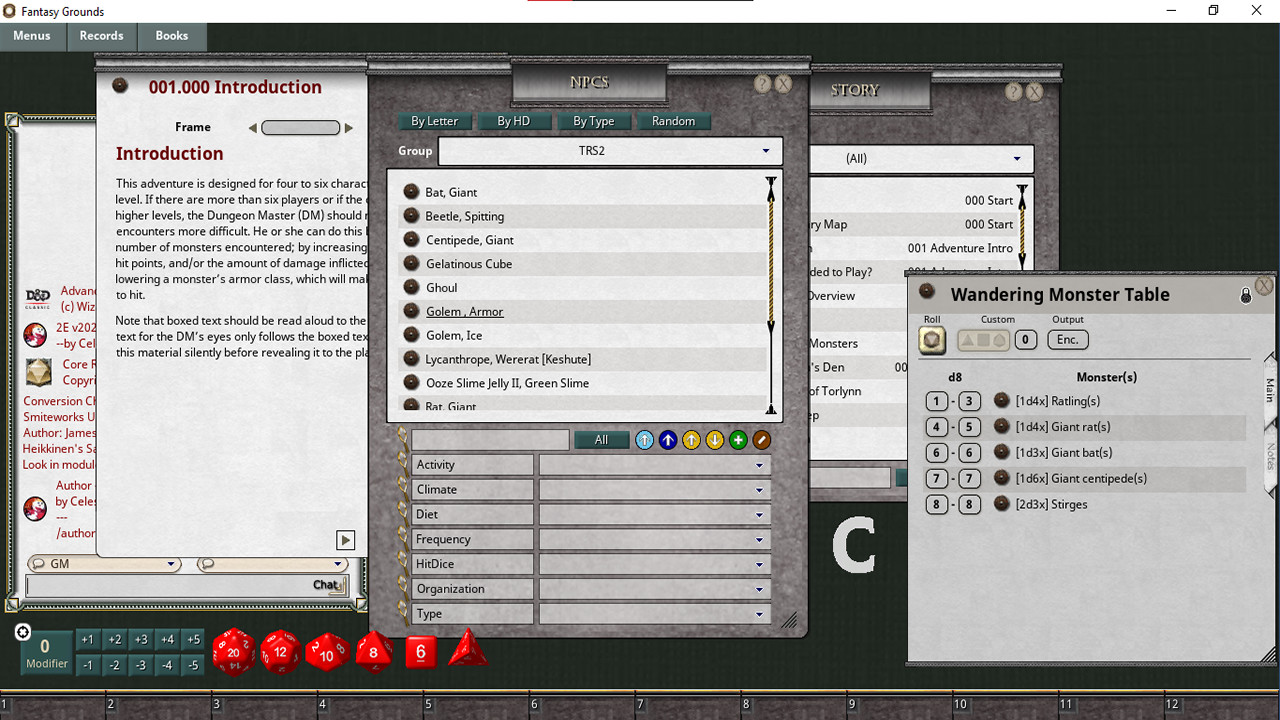Roll the d20 die in the dice tray
This screenshot has height=720, width=1280.
233,652
